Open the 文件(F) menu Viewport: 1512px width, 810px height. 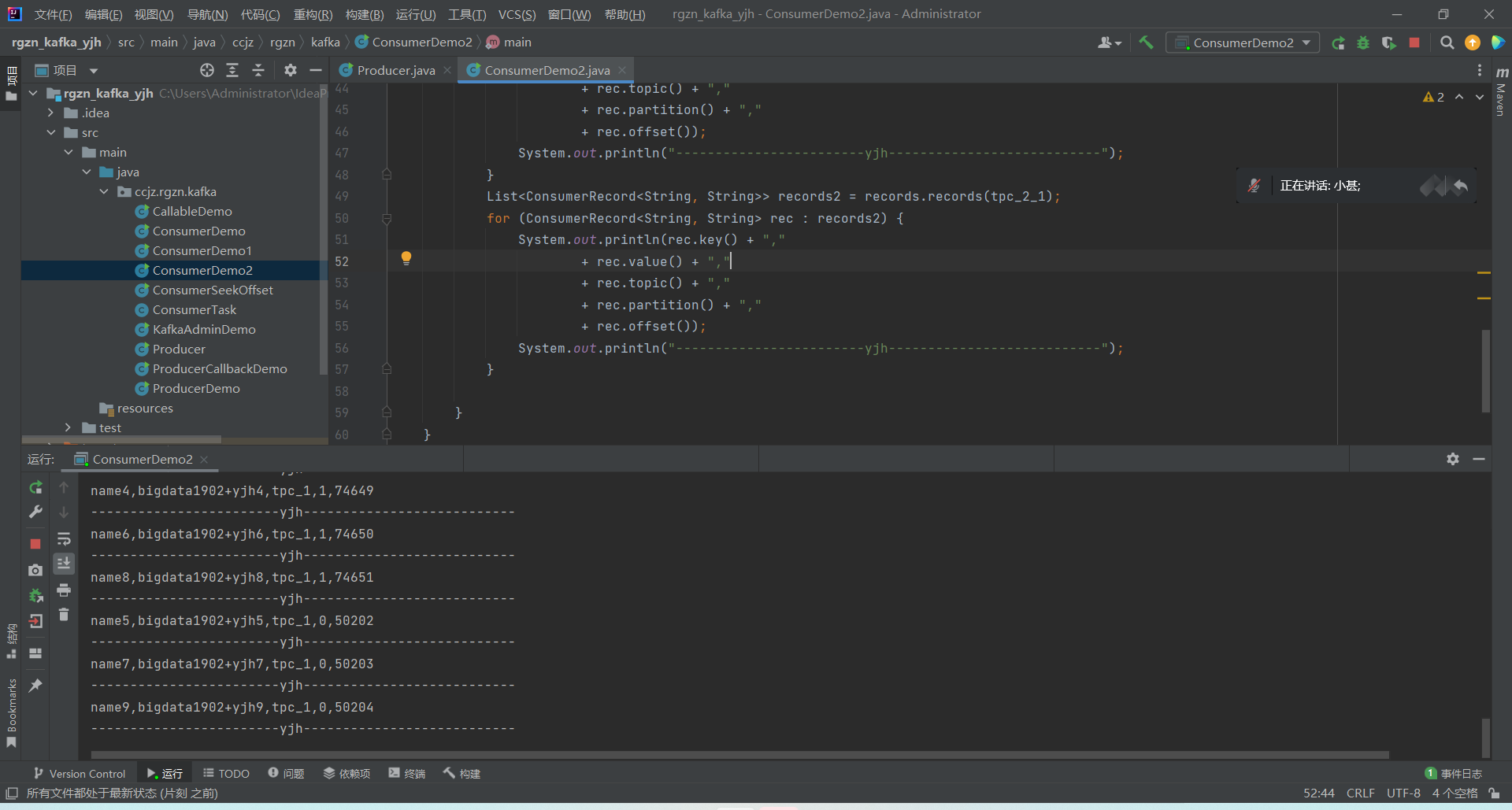tap(53, 14)
